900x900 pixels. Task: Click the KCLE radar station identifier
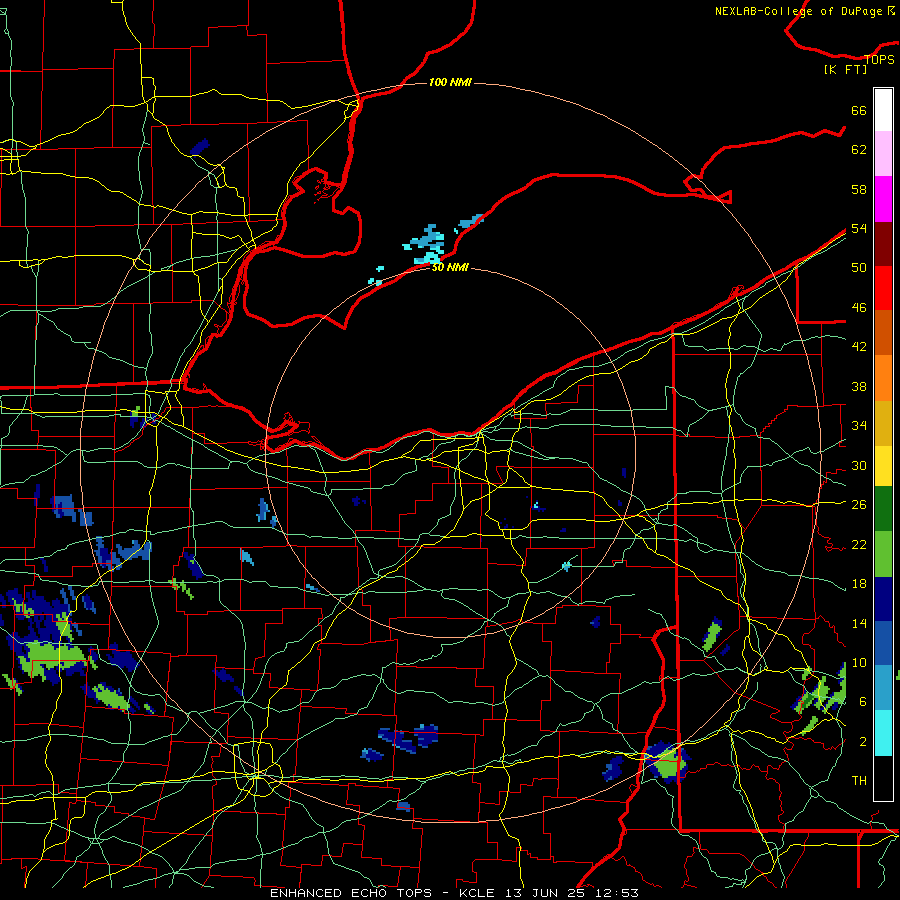tap(476, 893)
